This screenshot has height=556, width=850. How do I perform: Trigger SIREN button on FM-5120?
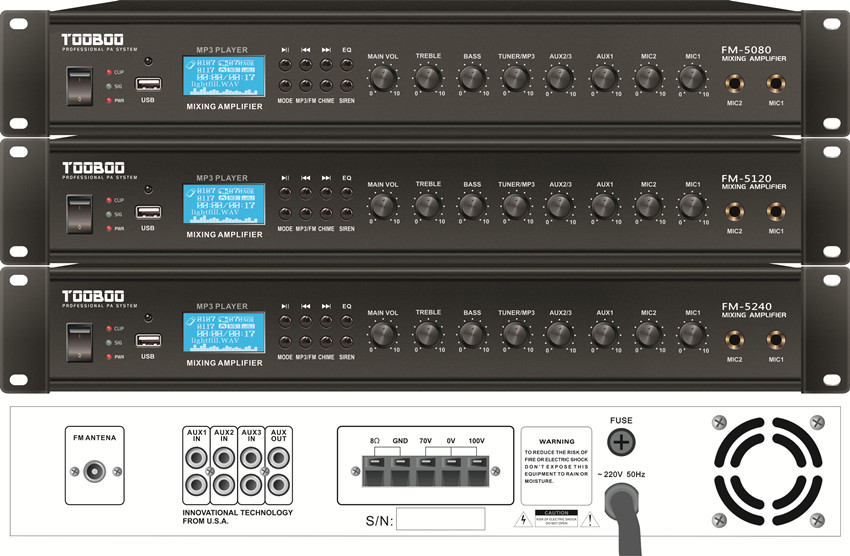click(x=346, y=214)
